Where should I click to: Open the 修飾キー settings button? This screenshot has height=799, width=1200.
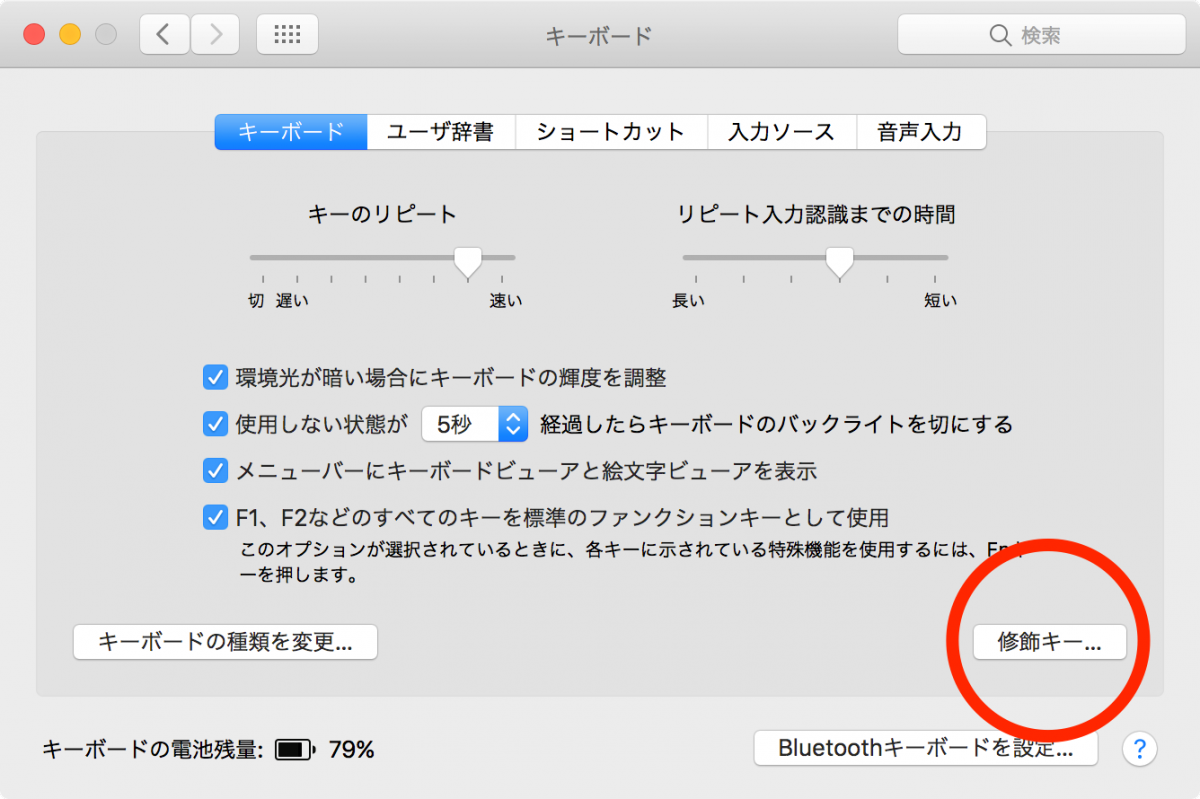[1049, 643]
